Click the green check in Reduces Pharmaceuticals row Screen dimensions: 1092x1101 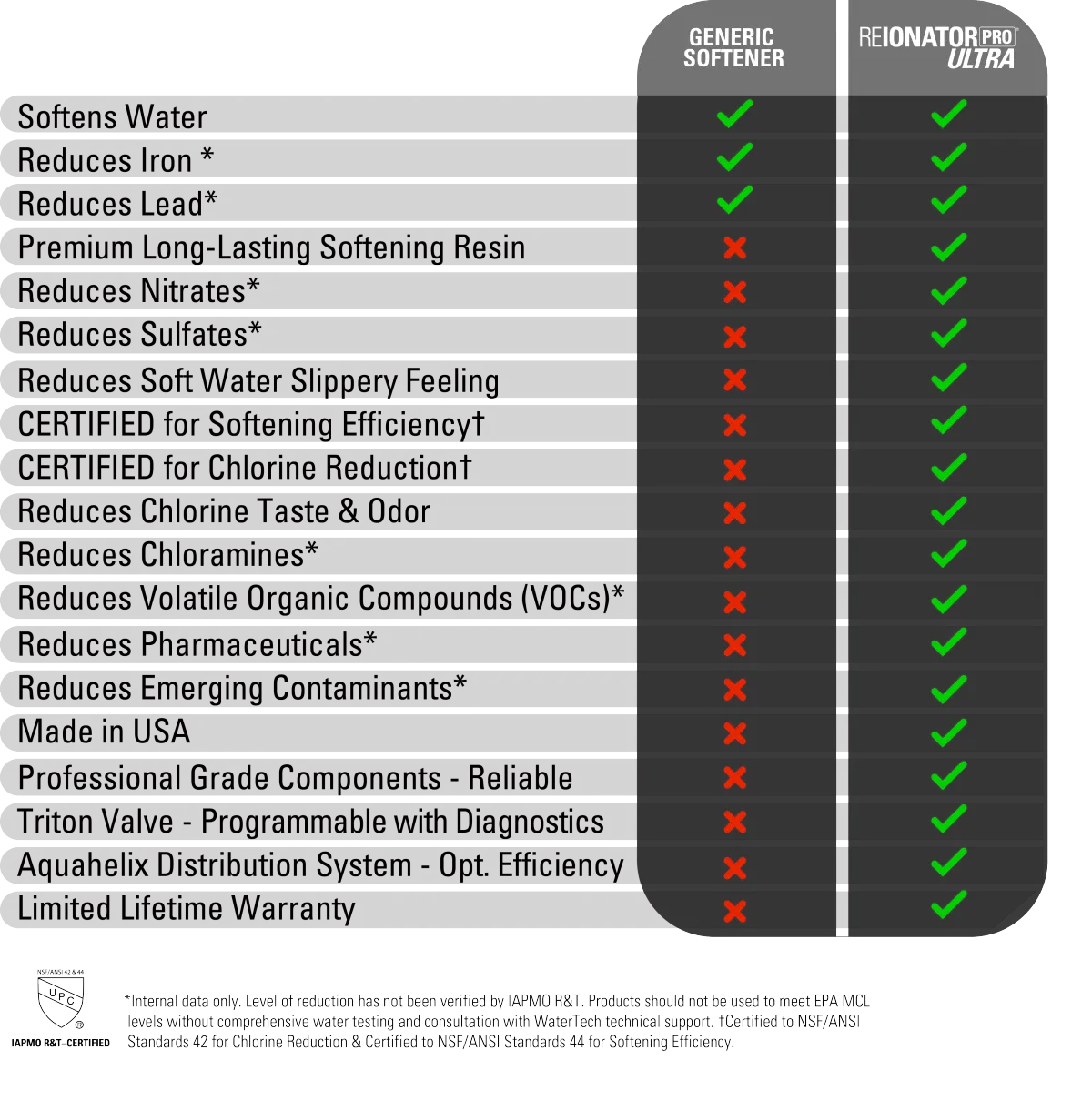(x=949, y=641)
